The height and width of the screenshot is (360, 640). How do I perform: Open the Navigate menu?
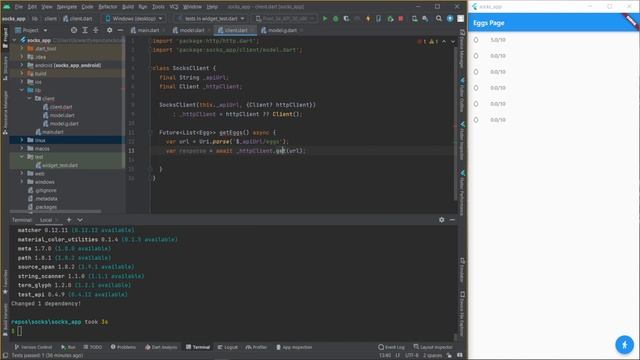(x=67, y=7)
